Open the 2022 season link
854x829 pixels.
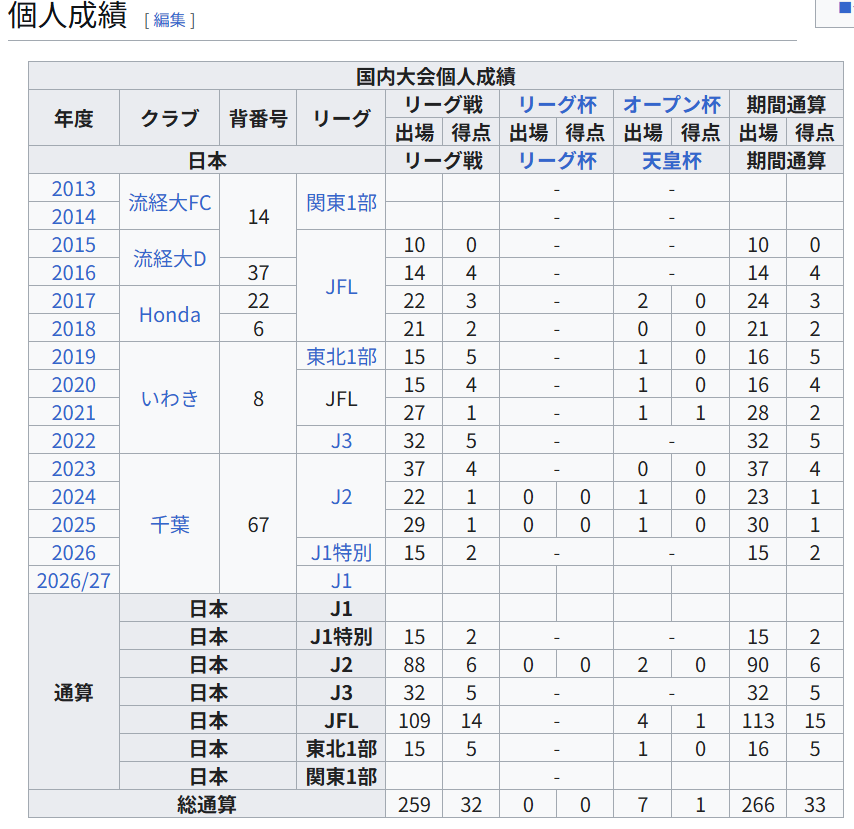point(74,441)
